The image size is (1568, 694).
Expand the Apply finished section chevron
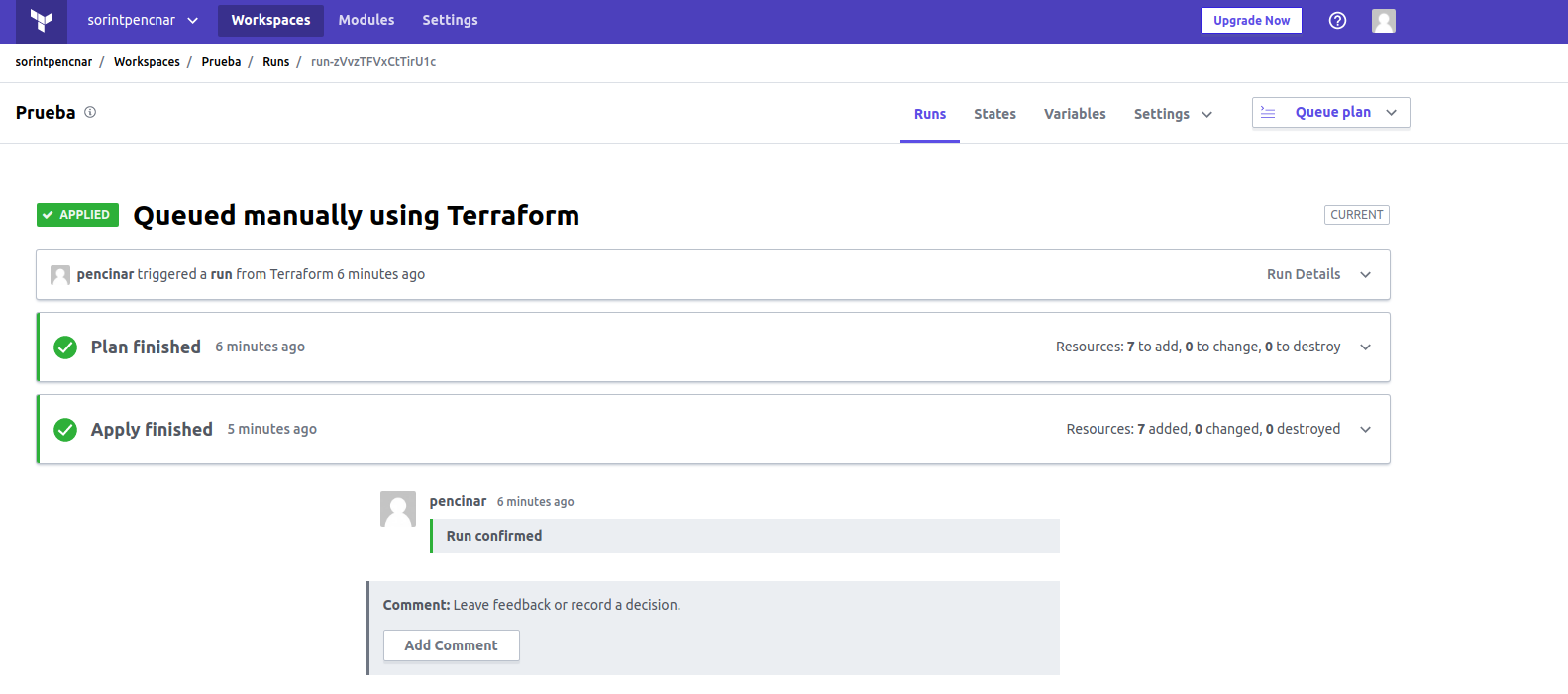[x=1366, y=430]
